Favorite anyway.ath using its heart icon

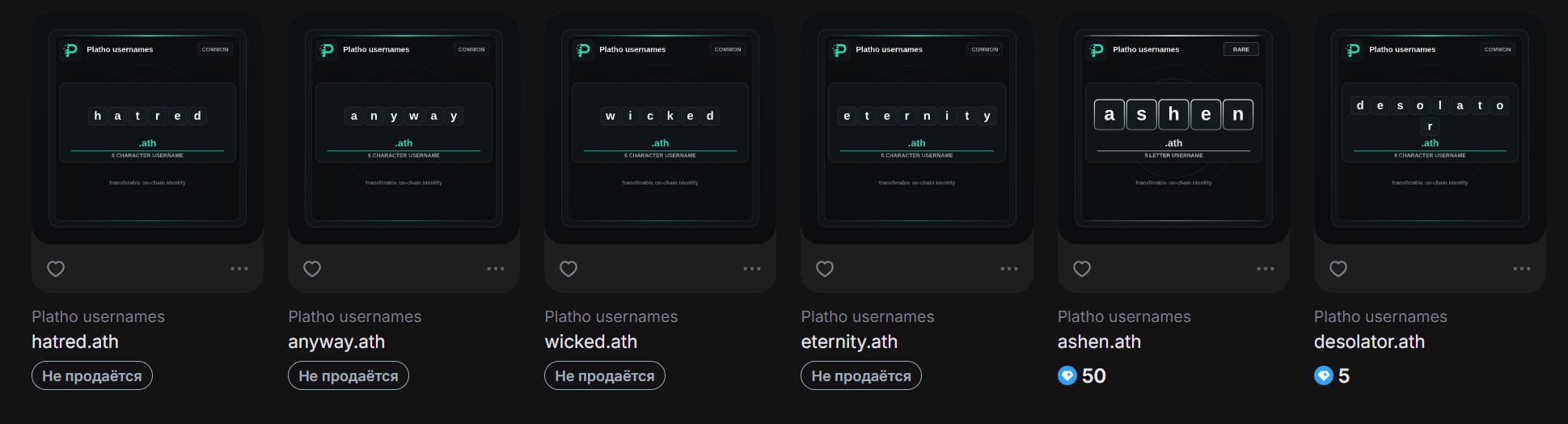coord(312,269)
